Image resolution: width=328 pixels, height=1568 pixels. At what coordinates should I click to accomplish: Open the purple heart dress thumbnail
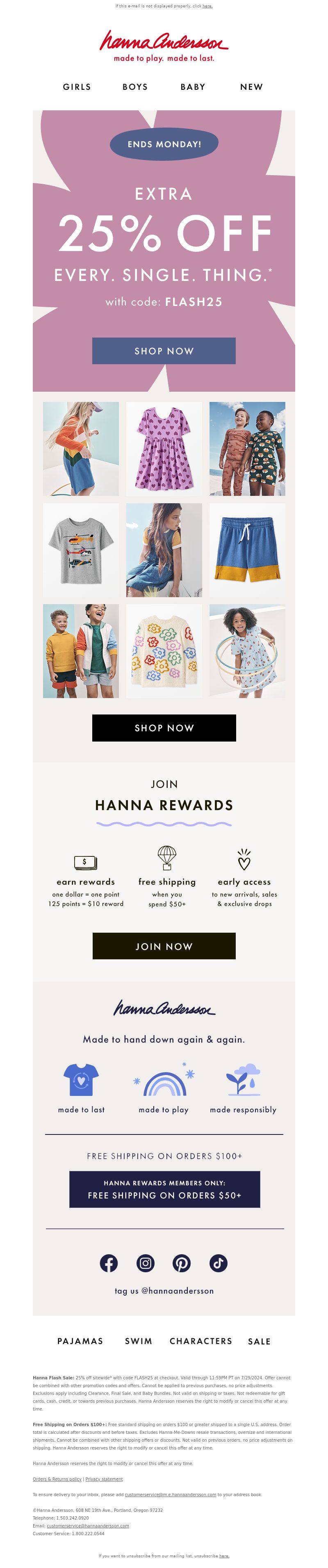click(x=164, y=449)
